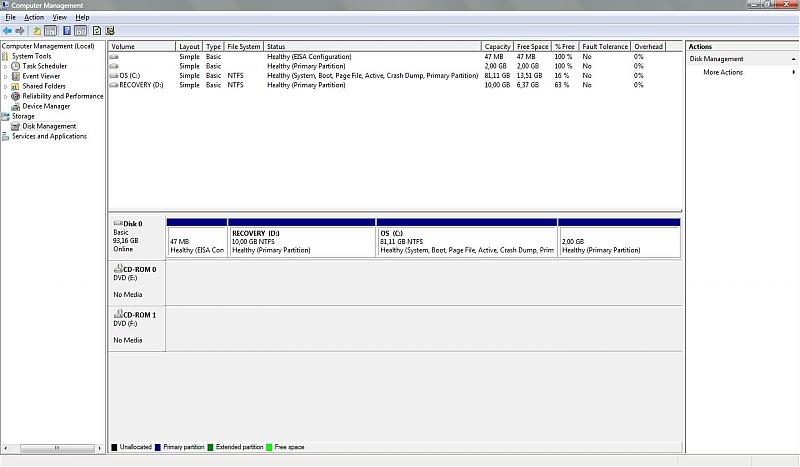Open Services and Applications in the tree
This screenshot has width=800, height=467.
49,136
